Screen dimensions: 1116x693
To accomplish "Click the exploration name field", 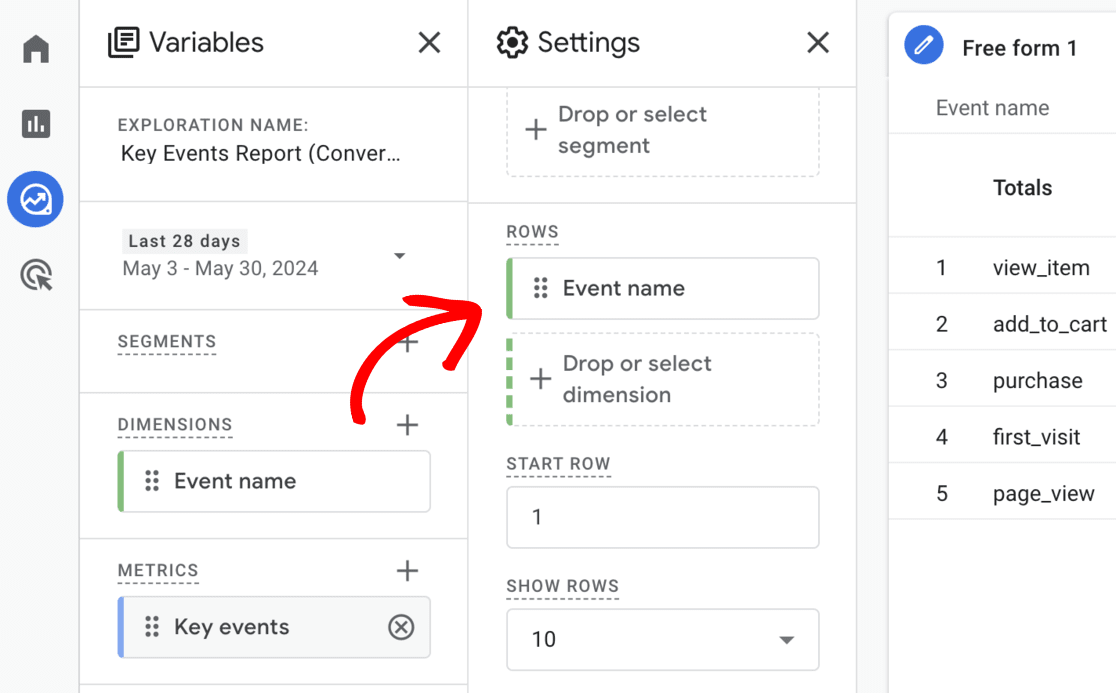I will coord(260,155).
